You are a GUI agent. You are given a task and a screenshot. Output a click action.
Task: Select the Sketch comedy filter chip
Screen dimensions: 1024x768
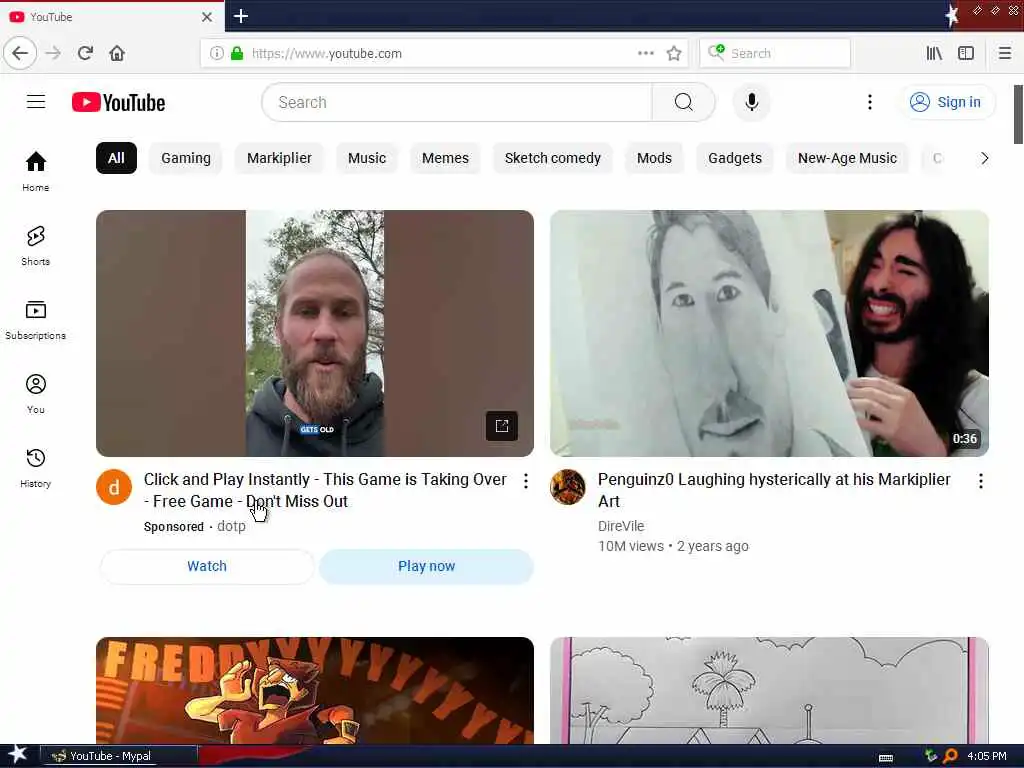point(552,158)
